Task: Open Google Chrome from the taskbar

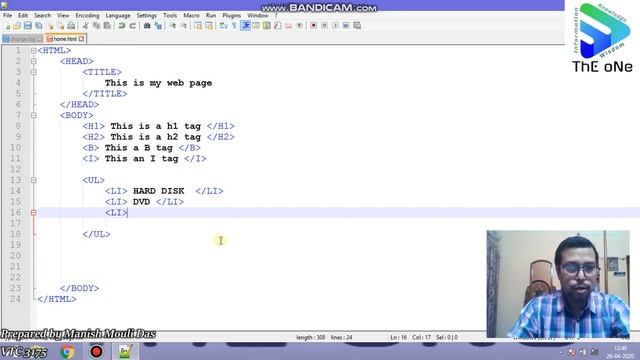Action: point(67,351)
